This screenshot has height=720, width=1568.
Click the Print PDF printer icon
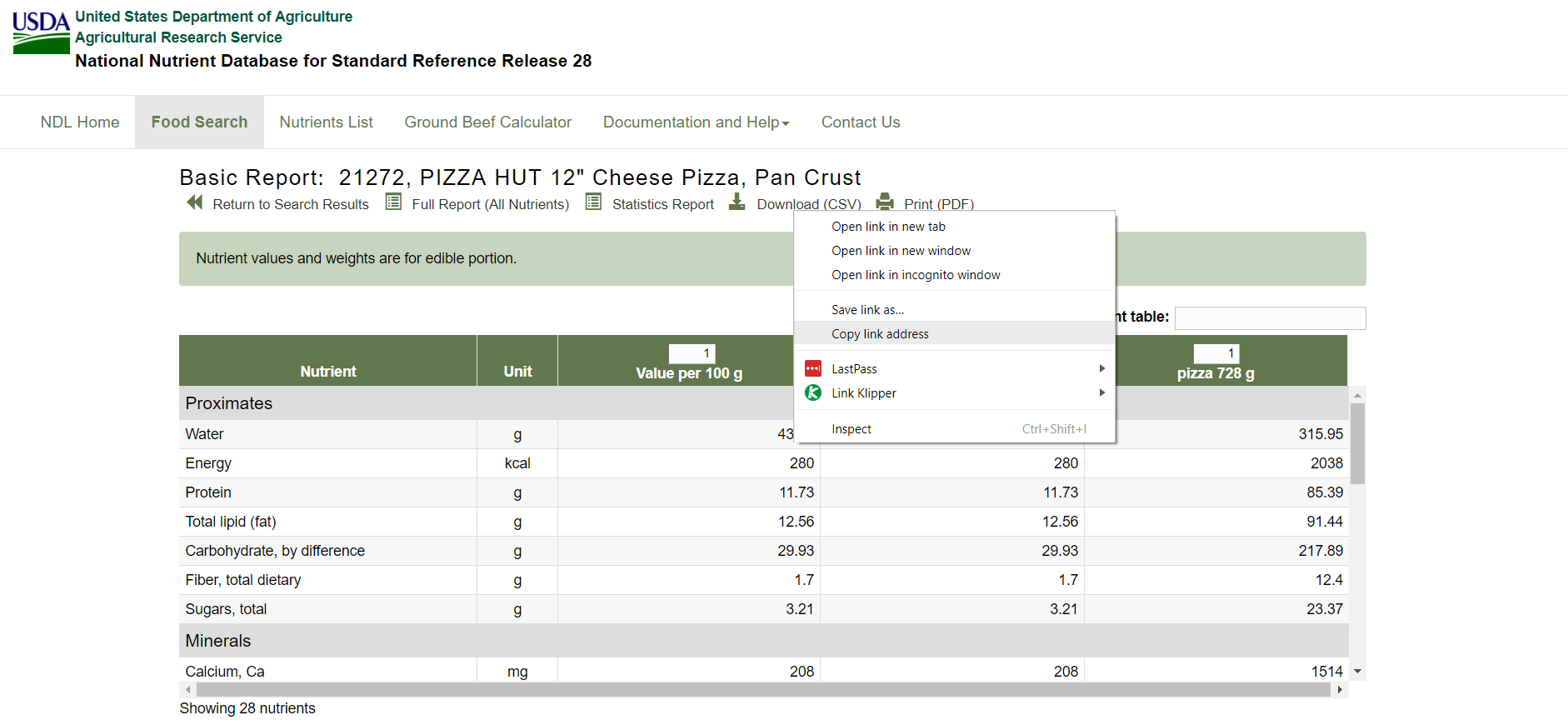click(885, 202)
